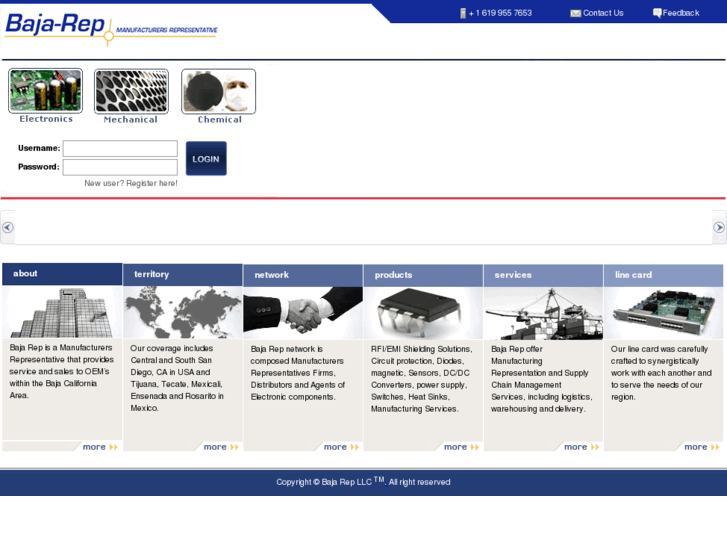Click the phone icon beside the number
Viewport: 727px width, 545px height.
point(463,13)
